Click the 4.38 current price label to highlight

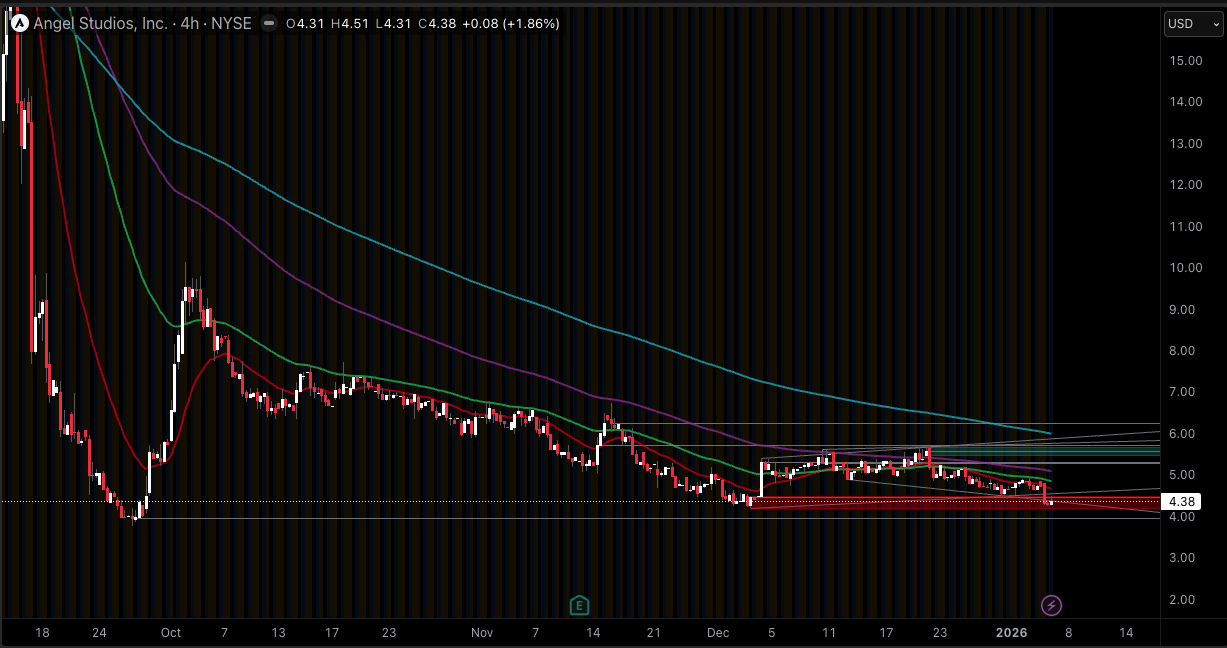[1180, 502]
